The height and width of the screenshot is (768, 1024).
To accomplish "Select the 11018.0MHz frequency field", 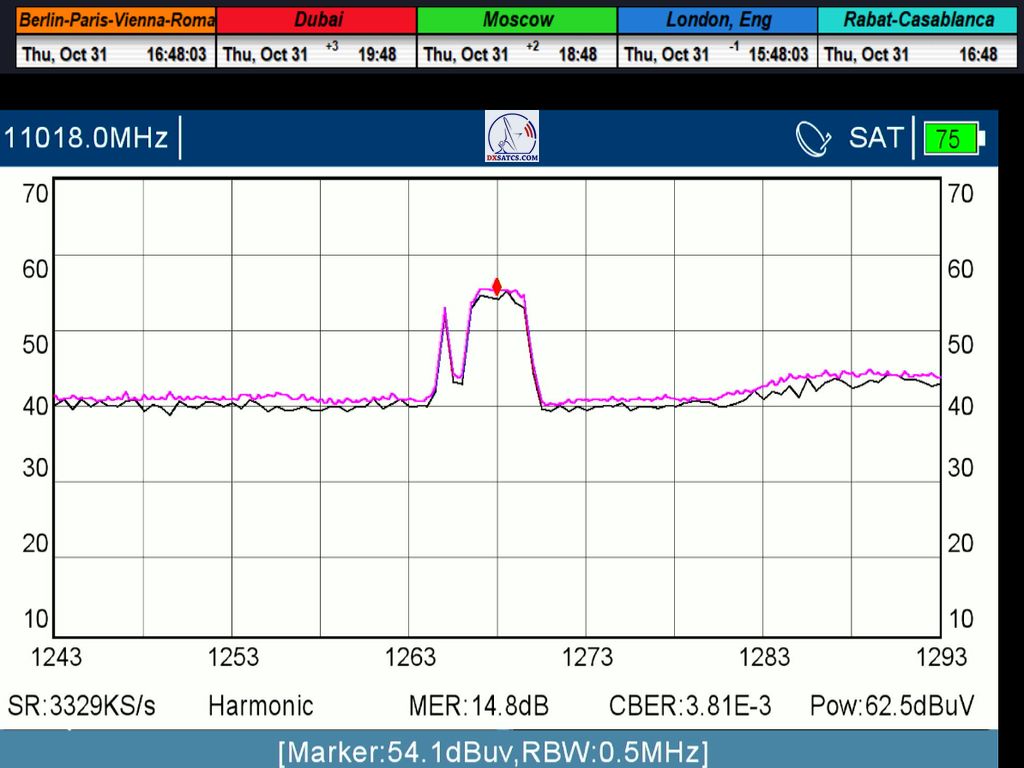I will [87, 138].
